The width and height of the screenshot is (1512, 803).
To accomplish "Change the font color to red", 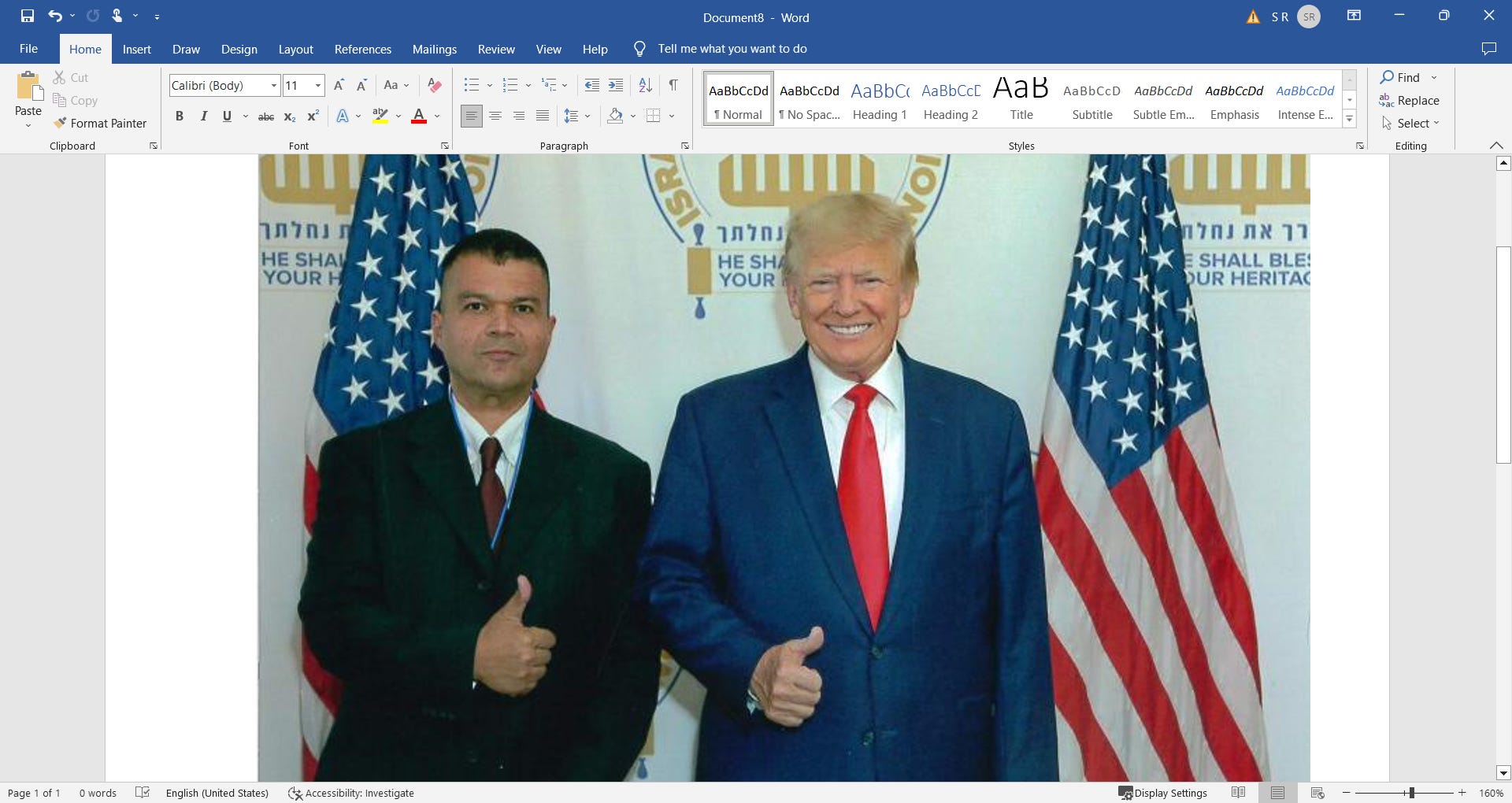I will point(420,116).
